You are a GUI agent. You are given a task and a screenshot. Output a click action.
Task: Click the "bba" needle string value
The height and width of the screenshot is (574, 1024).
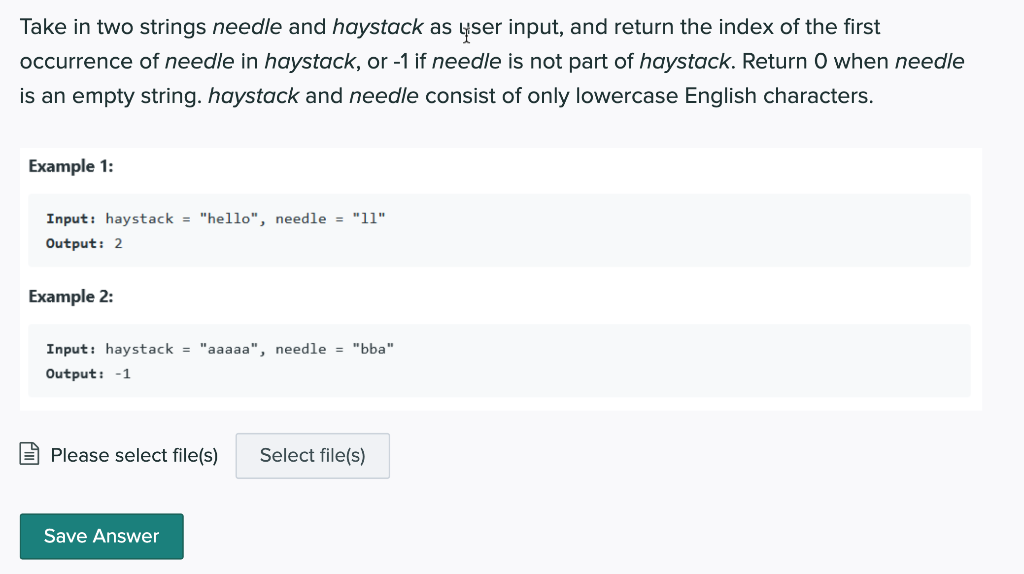pyautogui.click(x=373, y=349)
